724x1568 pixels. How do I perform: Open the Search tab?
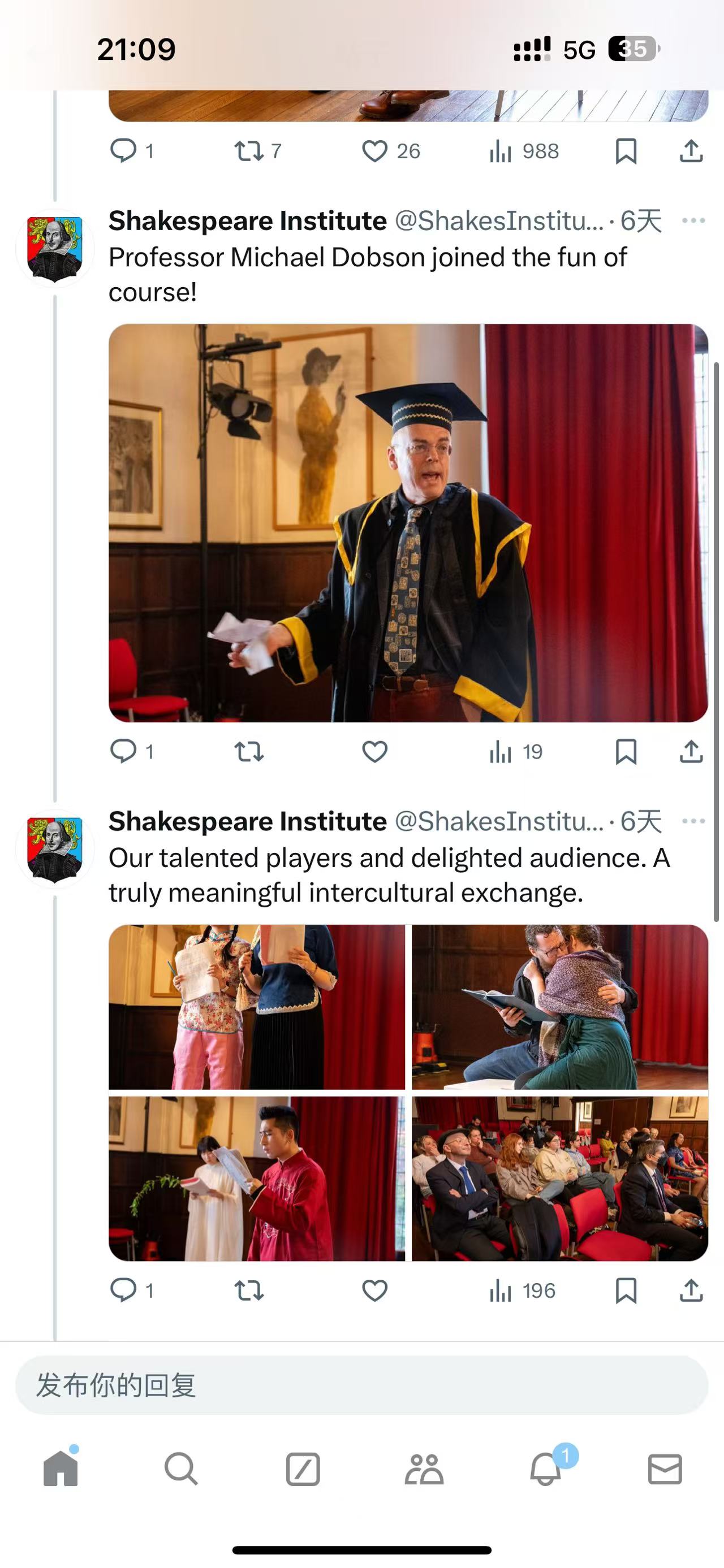[181, 1468]
